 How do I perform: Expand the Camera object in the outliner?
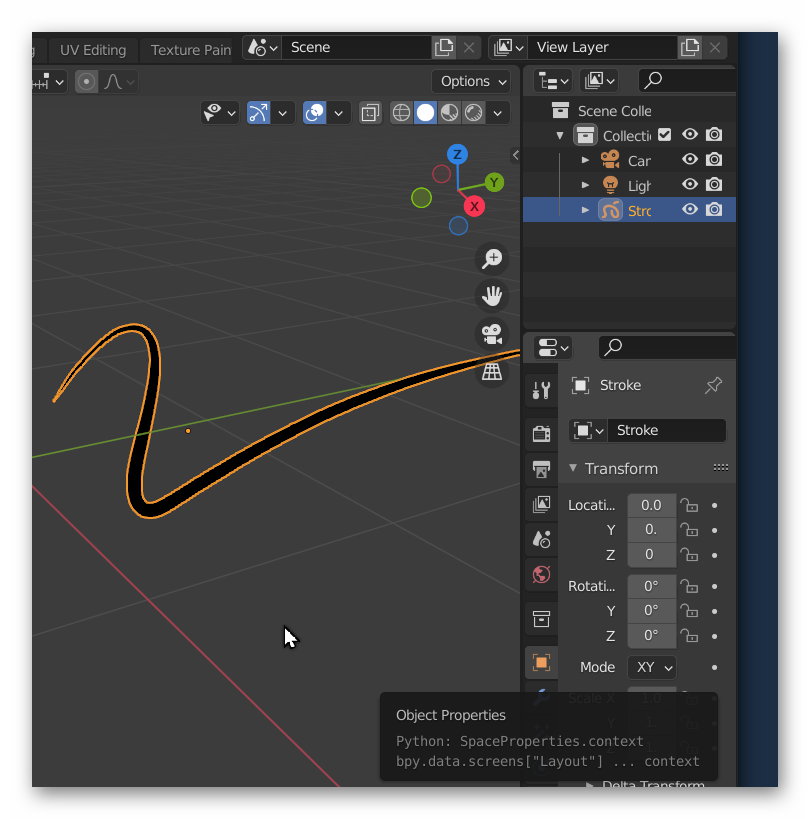585,160
